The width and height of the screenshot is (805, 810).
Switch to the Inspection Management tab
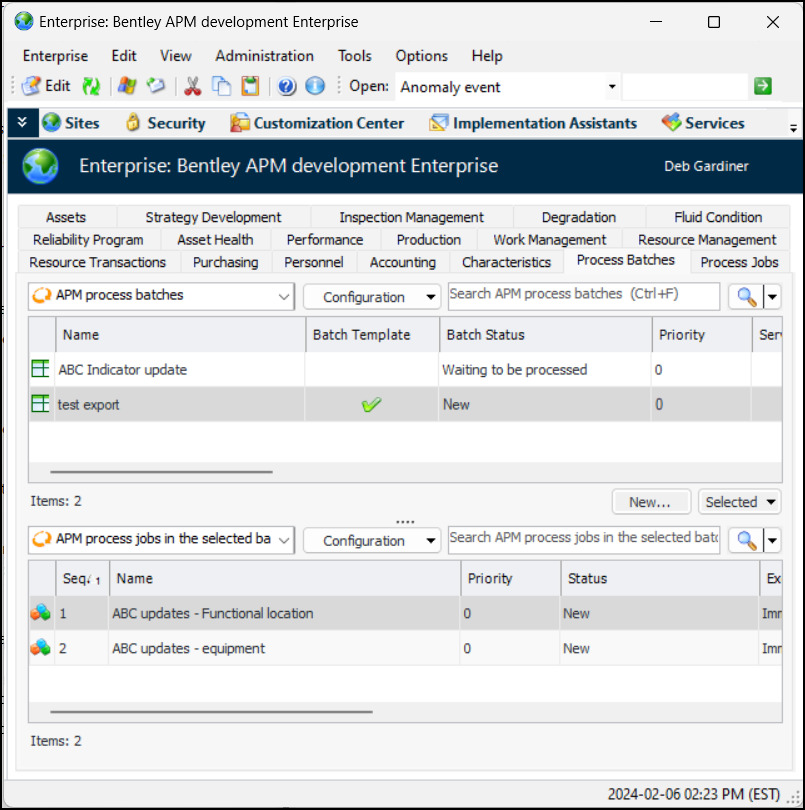[411, 217]
